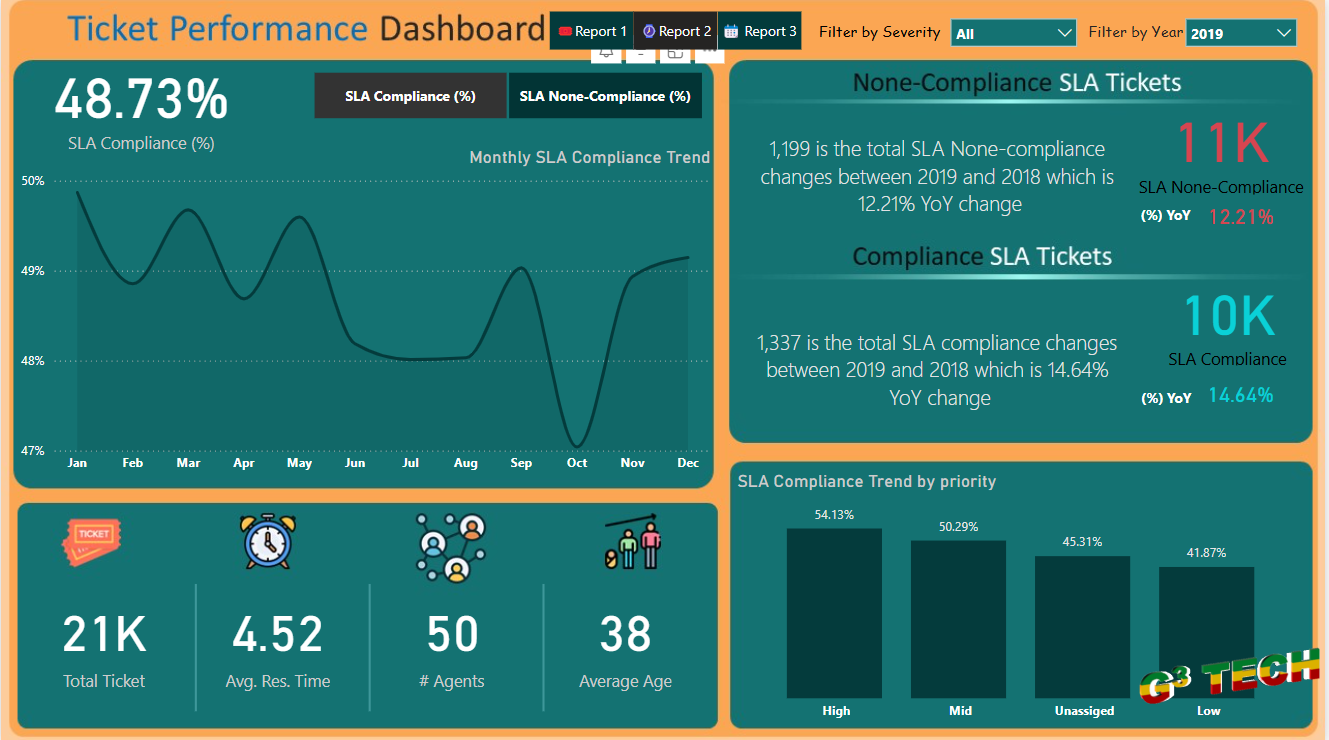Image resolution: width=1329 pixels, height=740 pixels.
Task: Click the 4.52 Avg. Res. Time value
Action: point(278,634)
